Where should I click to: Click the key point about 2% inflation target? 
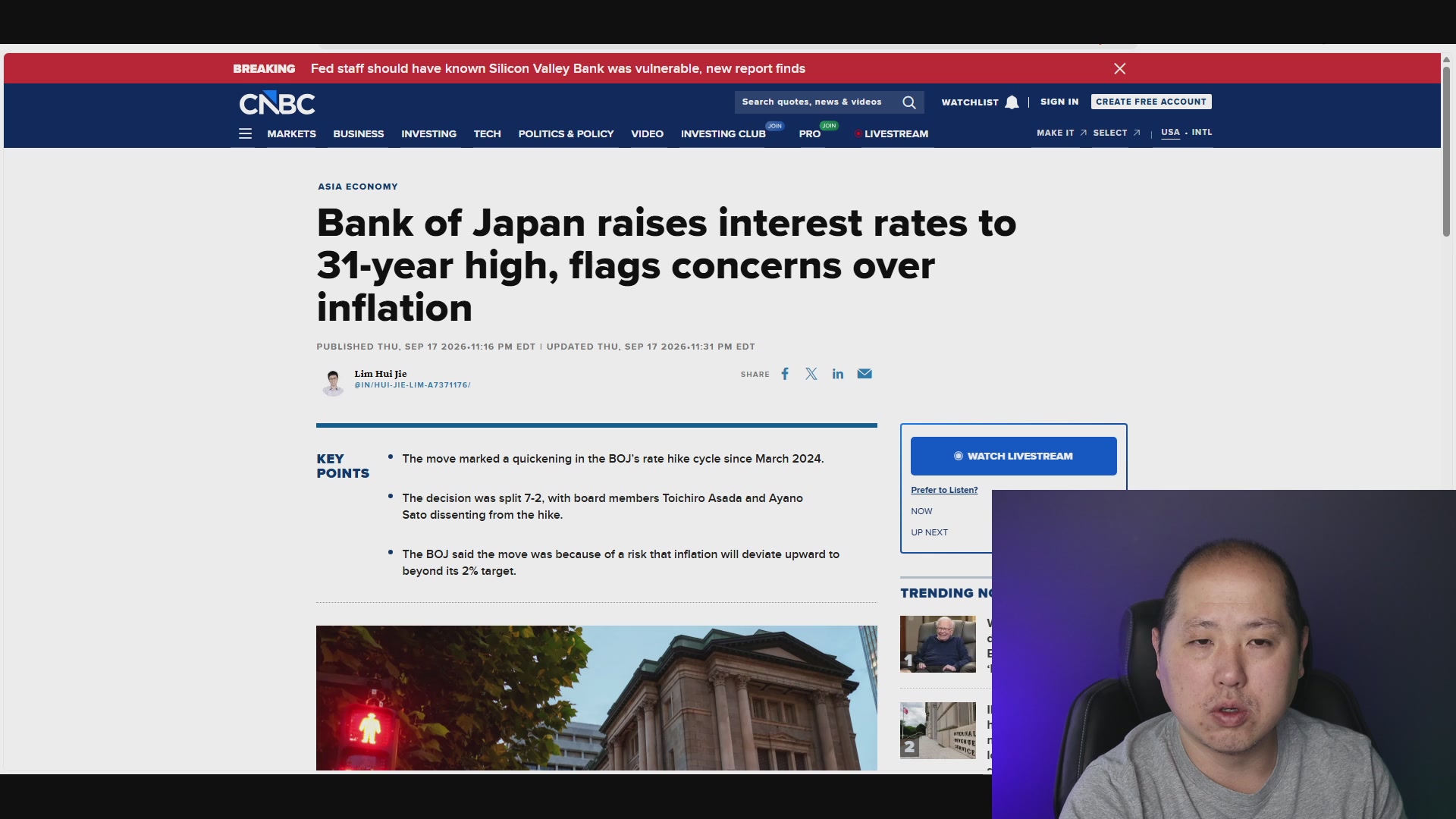click(620, 563)
